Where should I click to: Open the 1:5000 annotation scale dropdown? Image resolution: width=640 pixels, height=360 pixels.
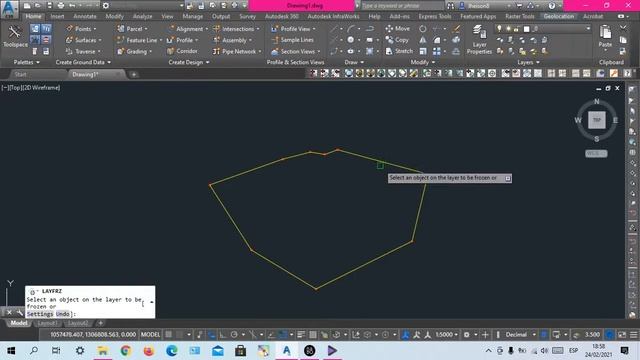point(447,335)
